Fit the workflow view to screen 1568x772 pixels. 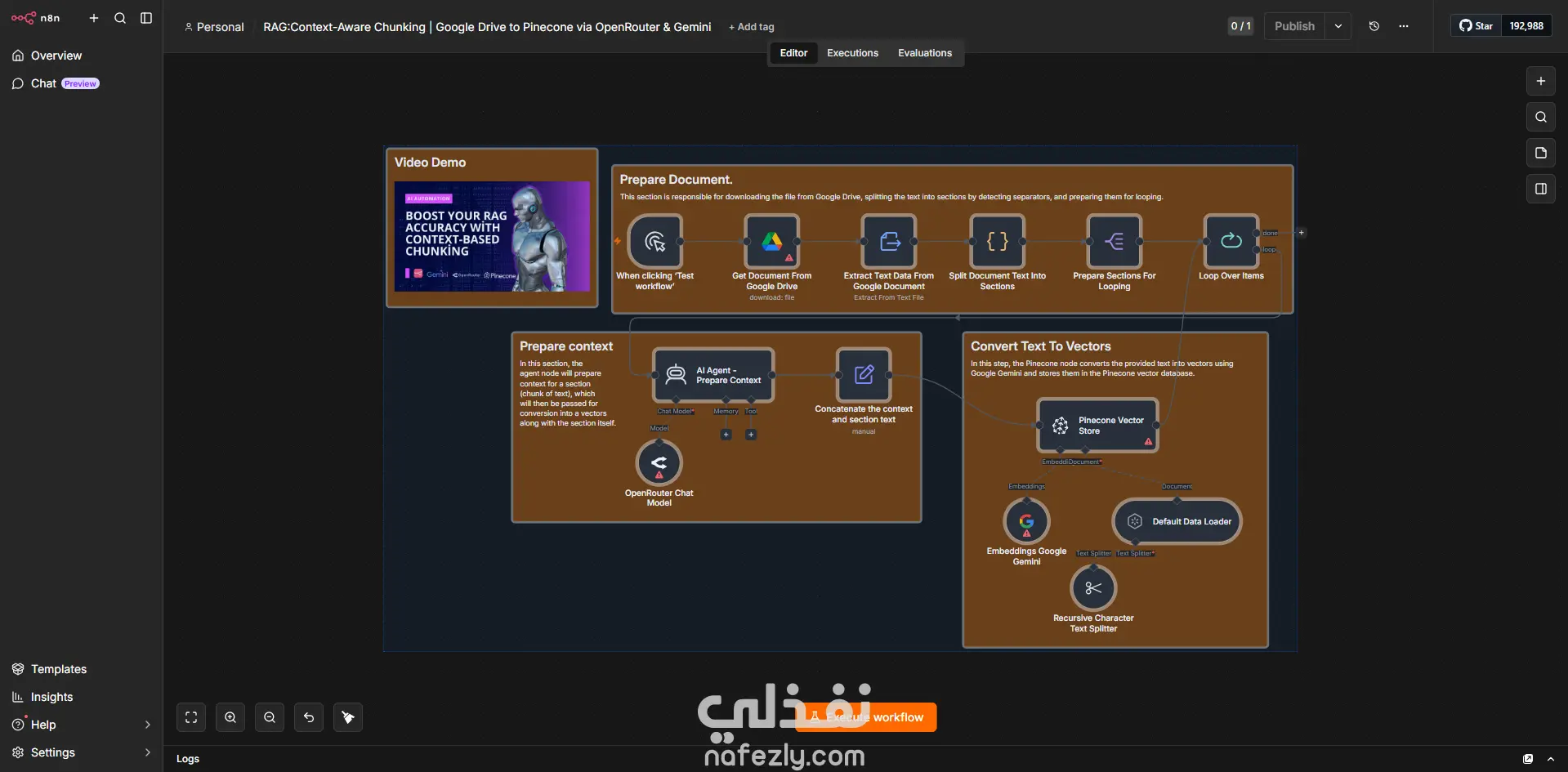click(x=191, y=717)
